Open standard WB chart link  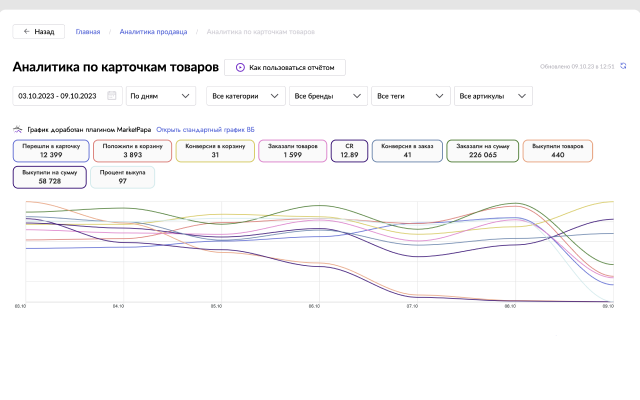205,129
